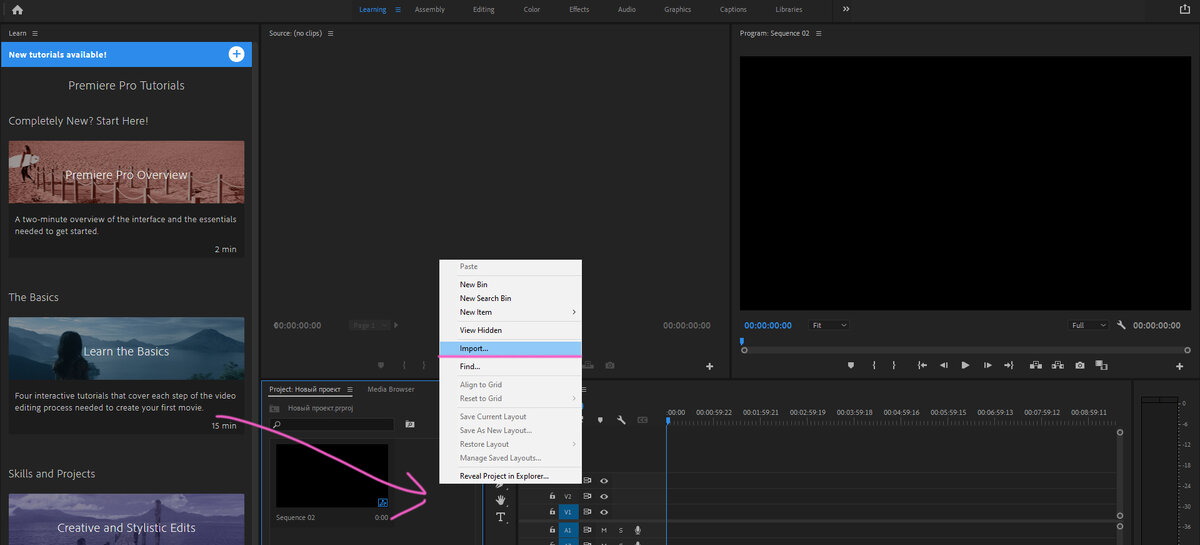Open the Source panel menu
Screen dimensions: 1200x545
[331, 33]
